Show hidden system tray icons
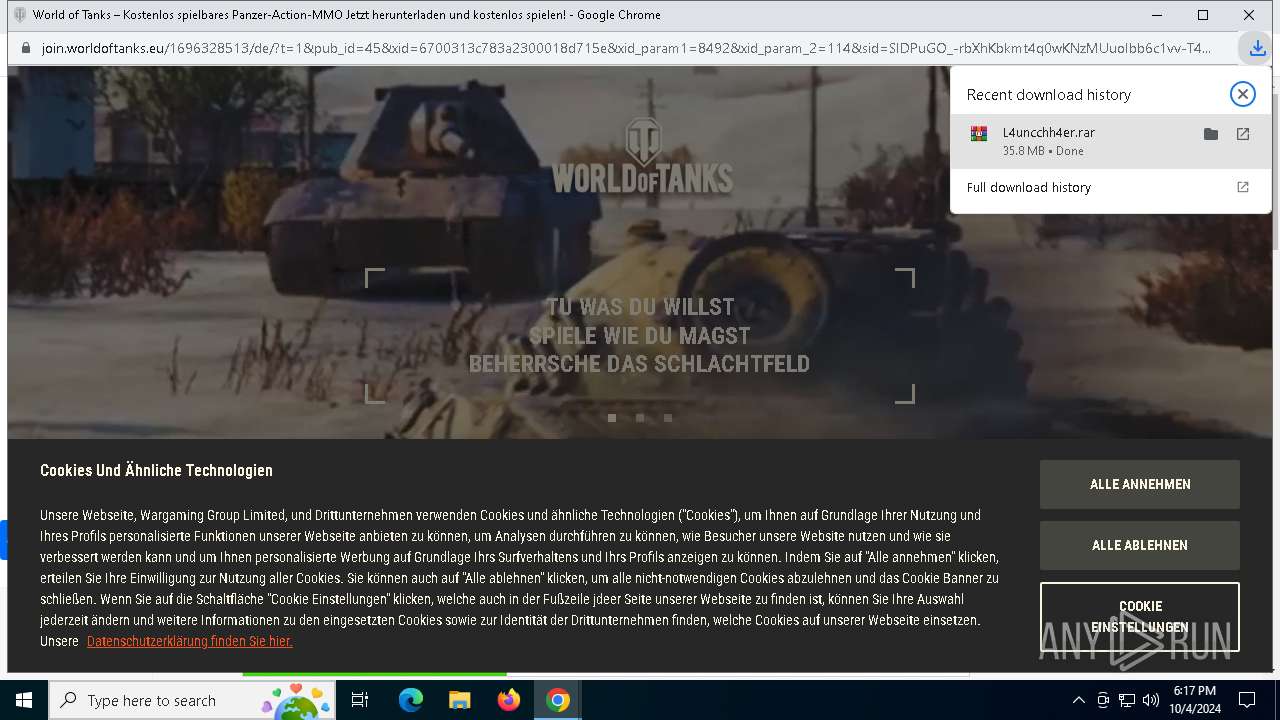Screen dimensions: 1280x720 1078,700
